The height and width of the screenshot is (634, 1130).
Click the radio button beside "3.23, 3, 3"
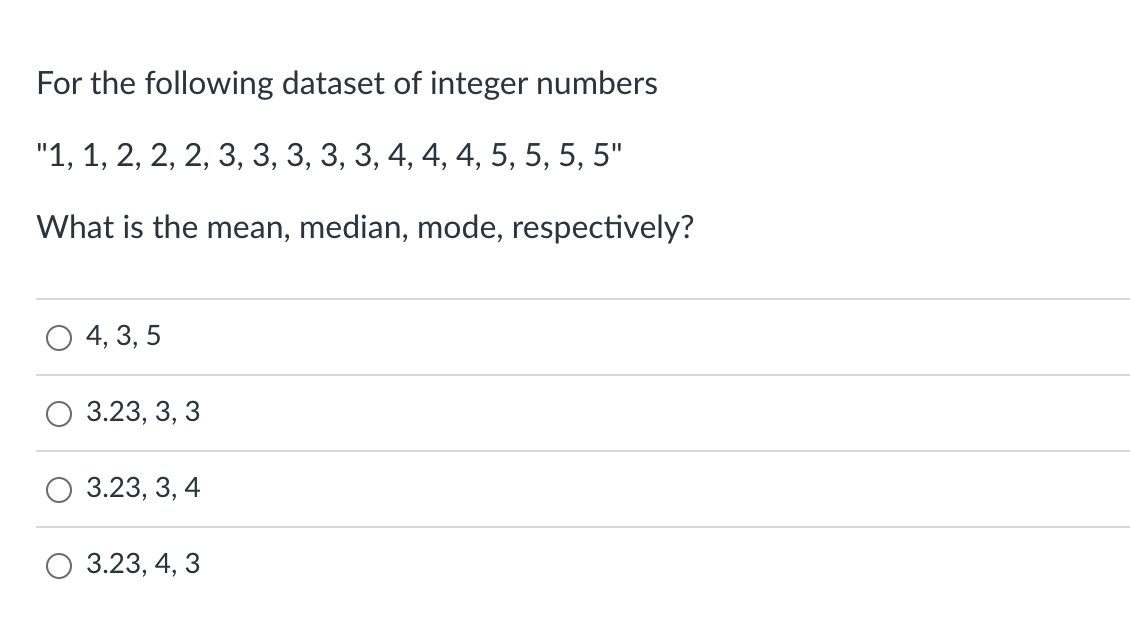(x=58, y=413)
